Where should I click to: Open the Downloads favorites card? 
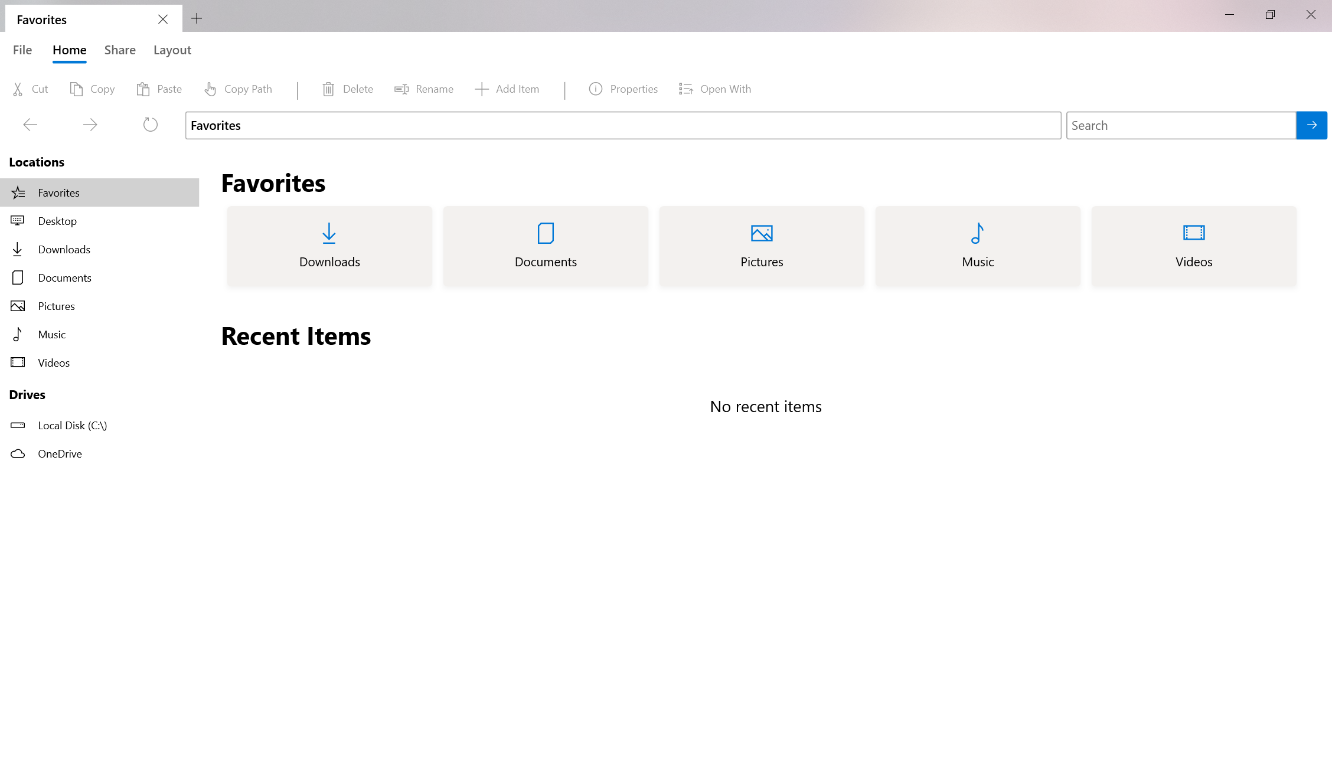click(x=330, y=246)
